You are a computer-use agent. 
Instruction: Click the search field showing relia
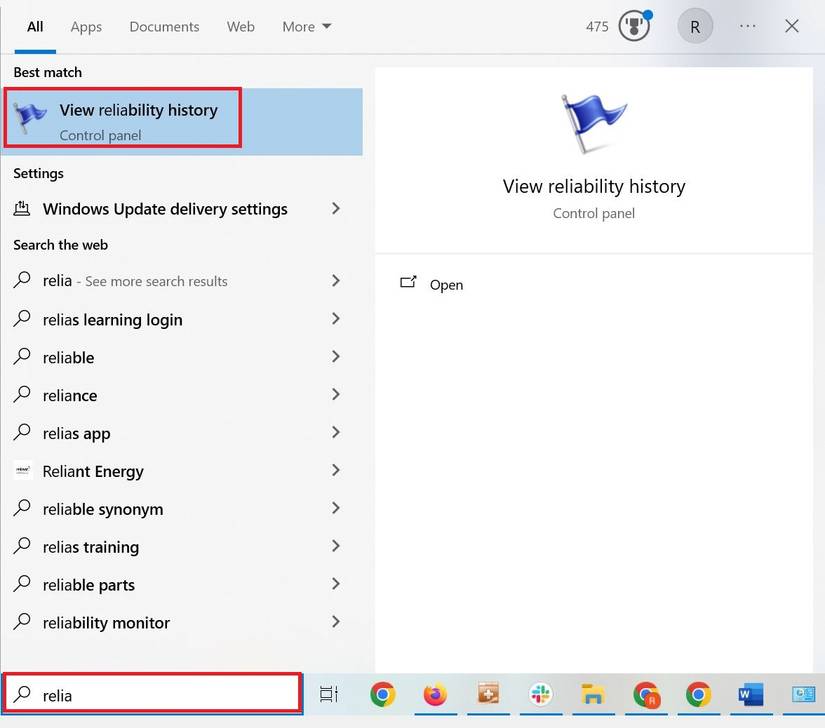[152, 692]
